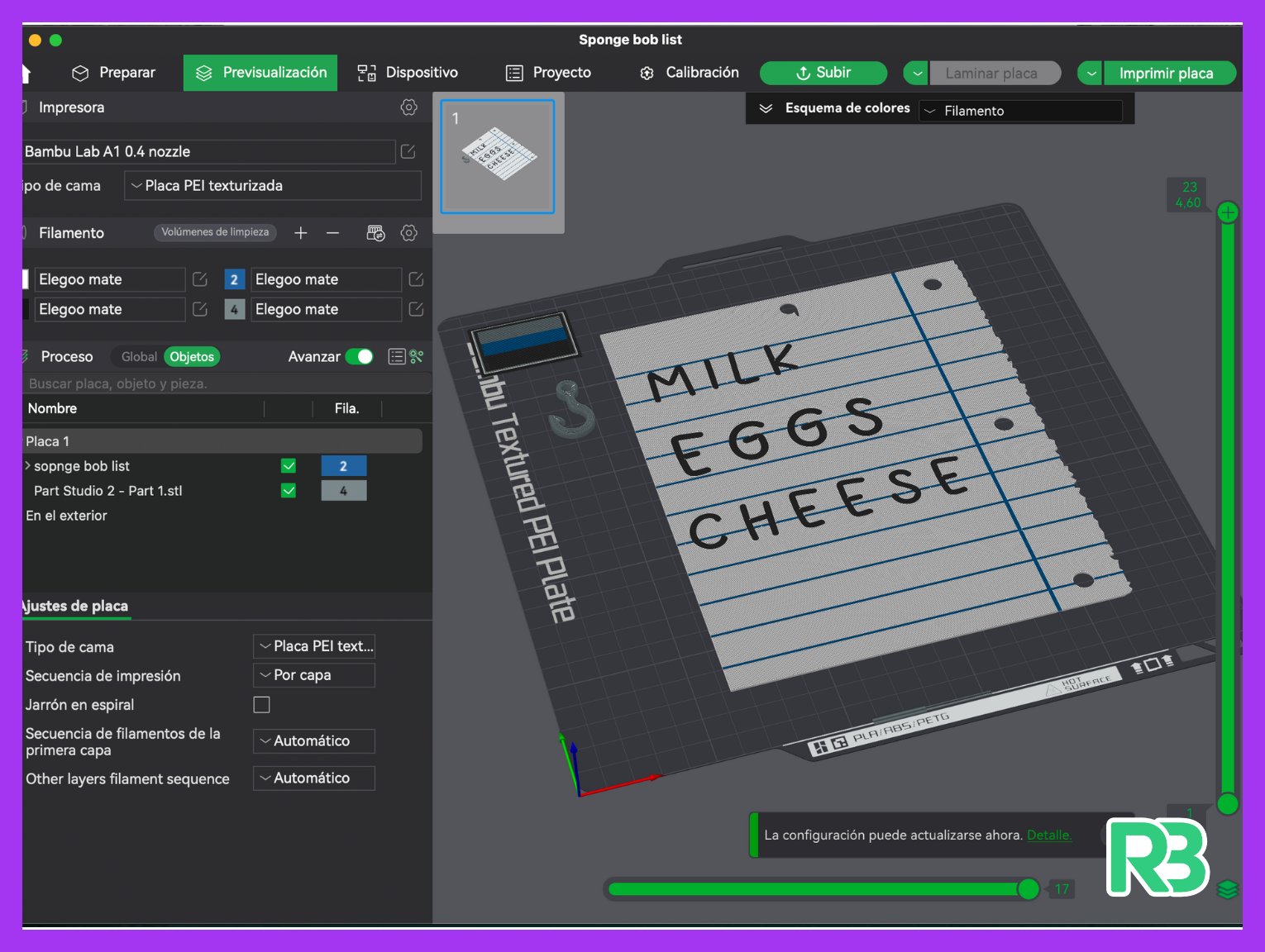Edit filament 2 Elegoo mate preset
Image resolution: width=1265 pixels, height=952 pixels.
[x=416, y=279]
